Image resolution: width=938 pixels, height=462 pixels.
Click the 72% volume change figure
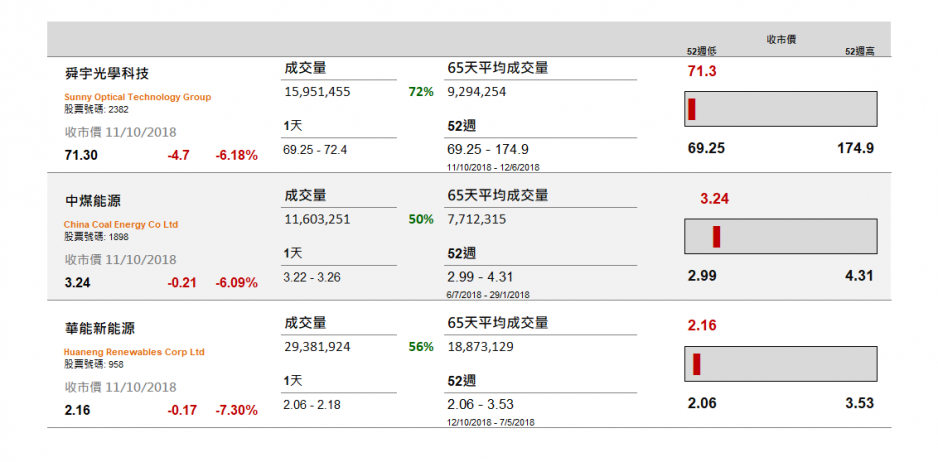421,92
